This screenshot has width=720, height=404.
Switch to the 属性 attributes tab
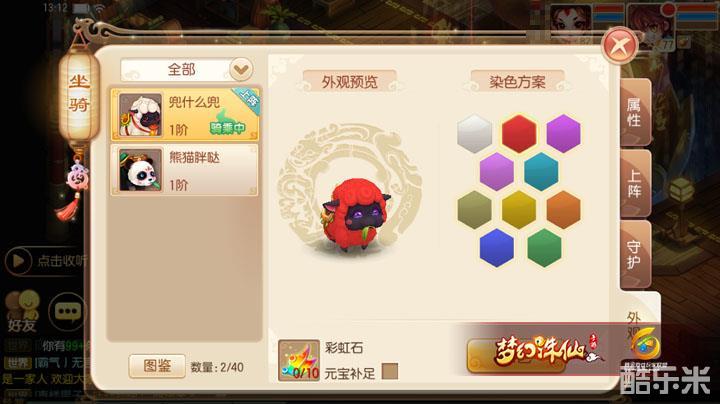pos(635,112)
